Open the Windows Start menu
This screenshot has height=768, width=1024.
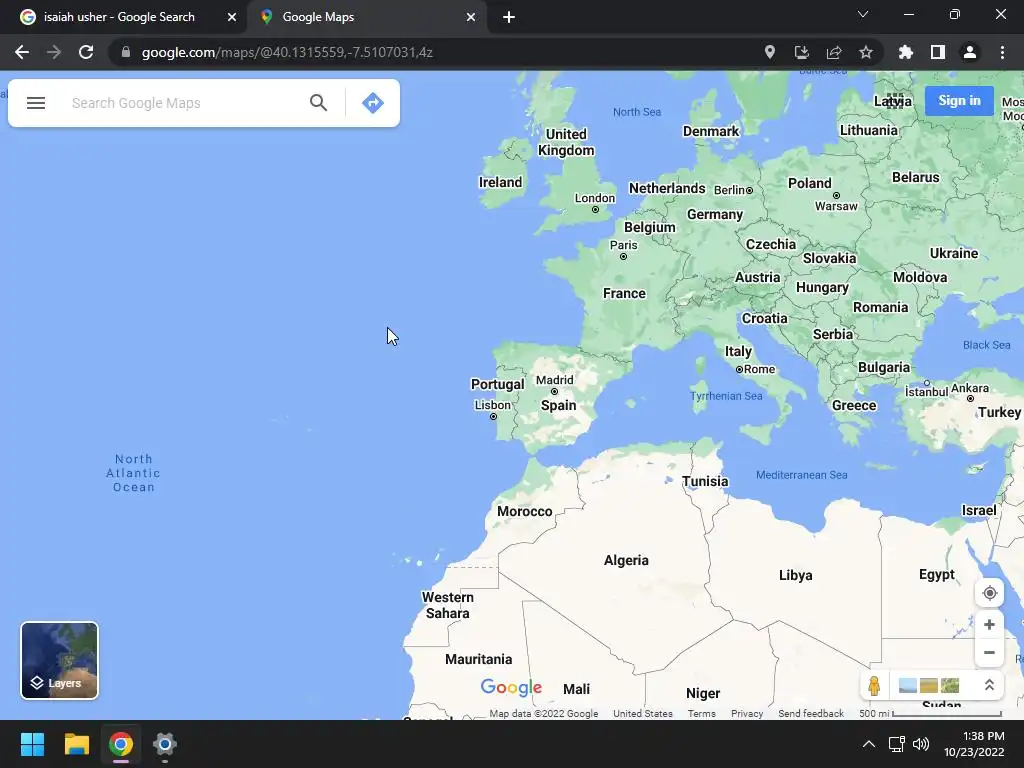point(32,744)
